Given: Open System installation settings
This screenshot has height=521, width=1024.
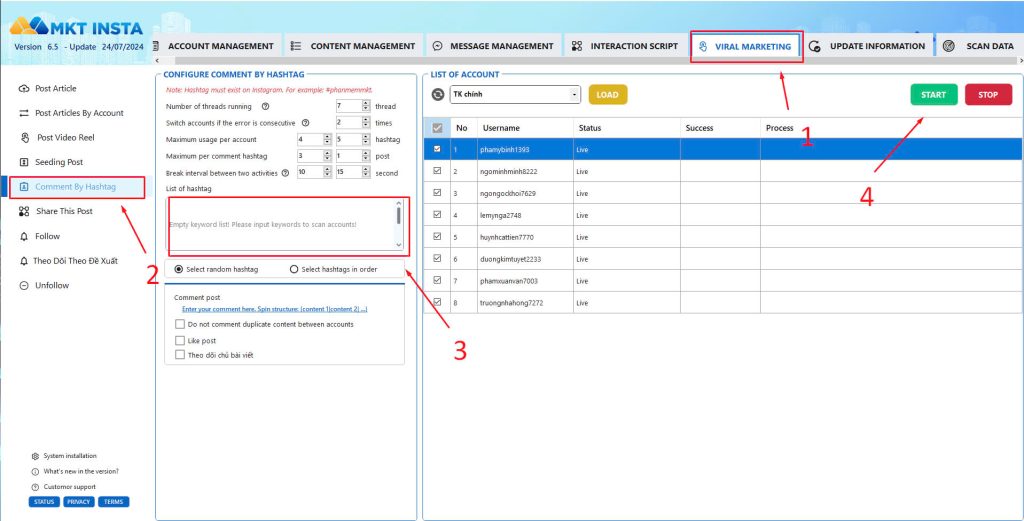Looking at the screenshot, I should click(64, 456).
